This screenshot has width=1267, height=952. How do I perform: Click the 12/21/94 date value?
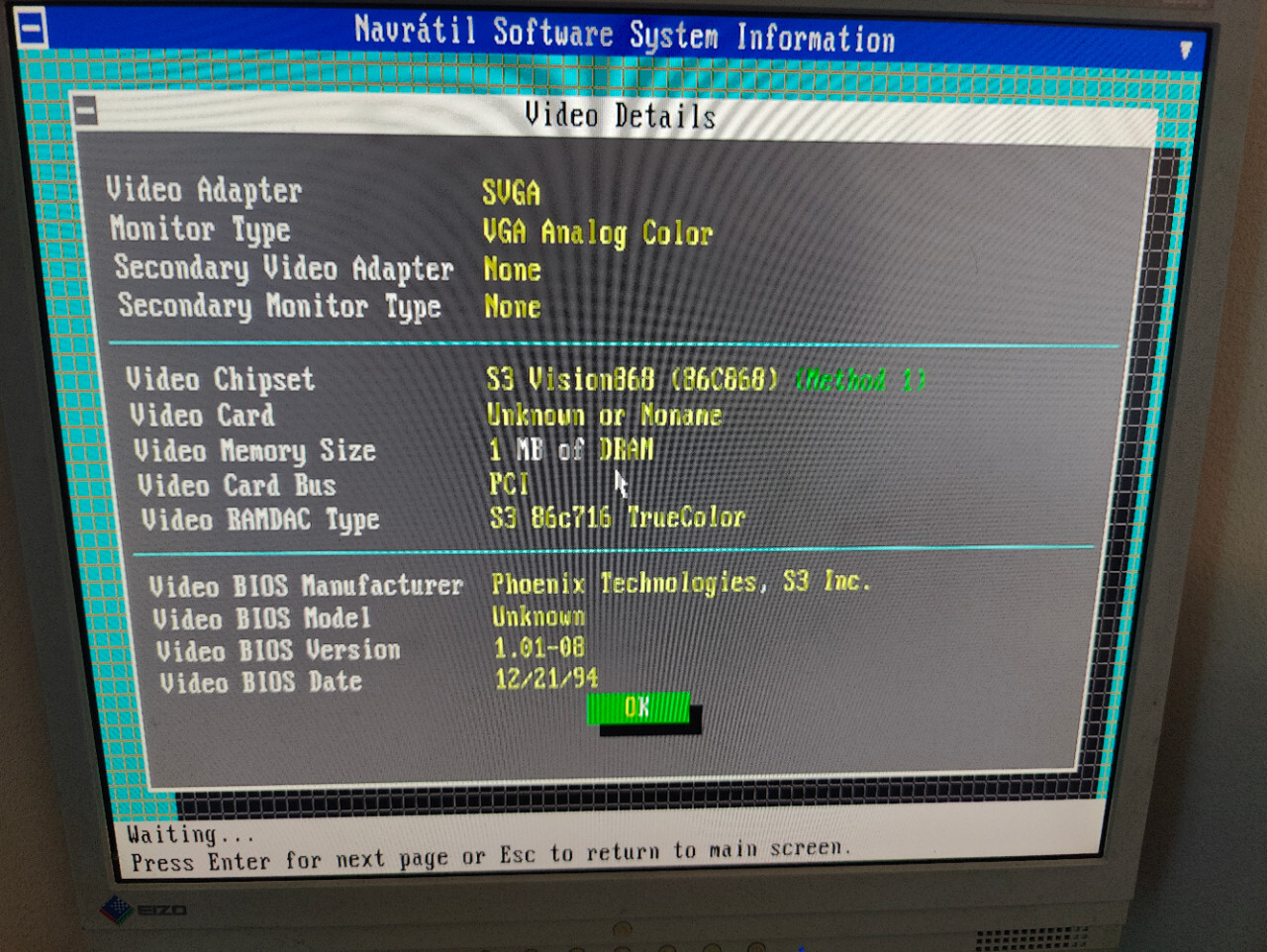tap(546, 678)
